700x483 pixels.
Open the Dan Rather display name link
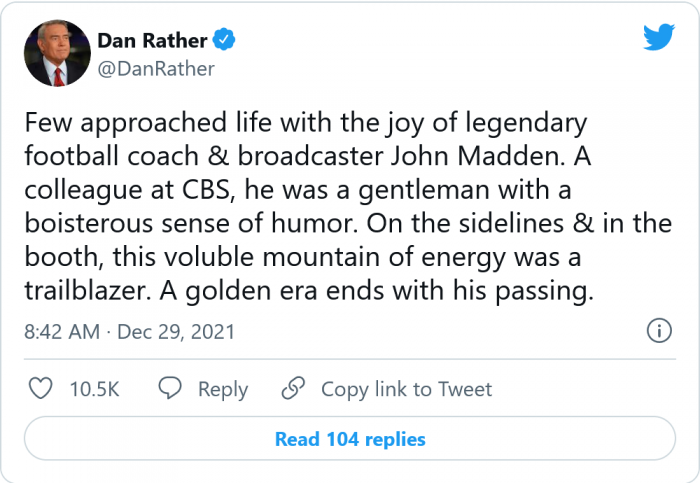point(152,41)
